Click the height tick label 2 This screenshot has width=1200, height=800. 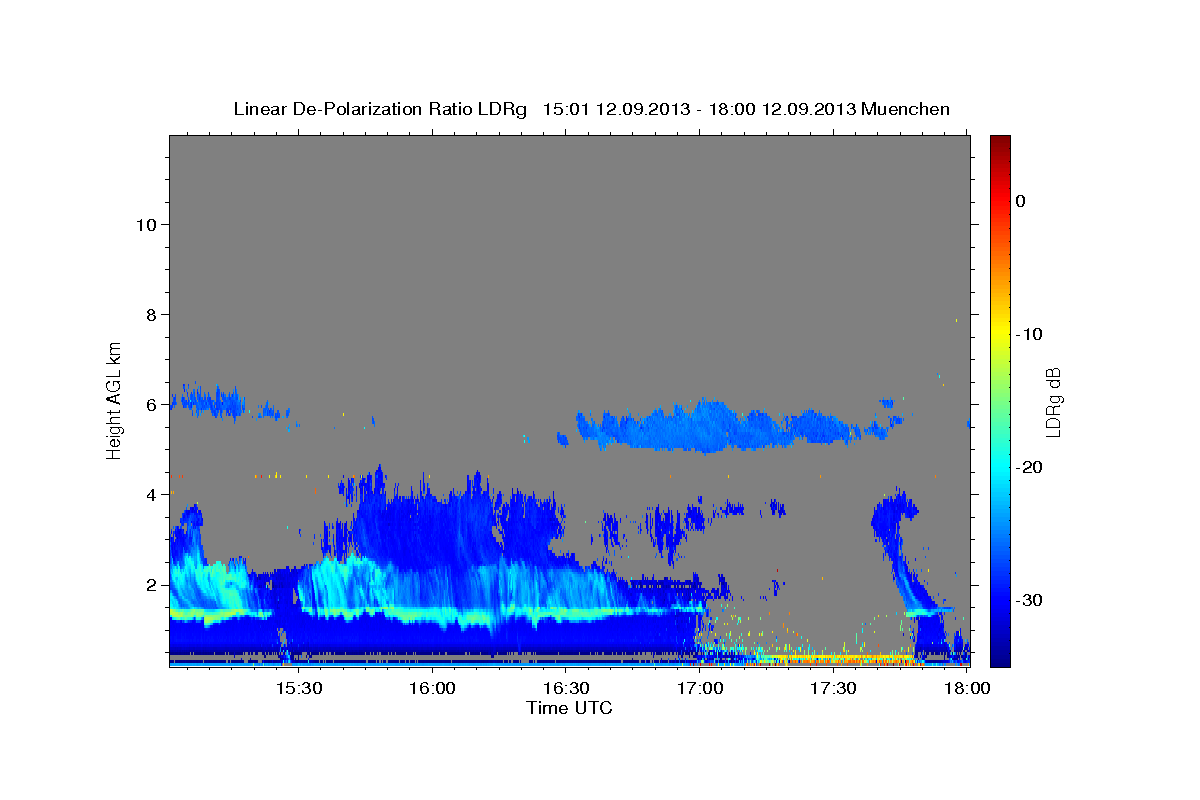(150, 585)
